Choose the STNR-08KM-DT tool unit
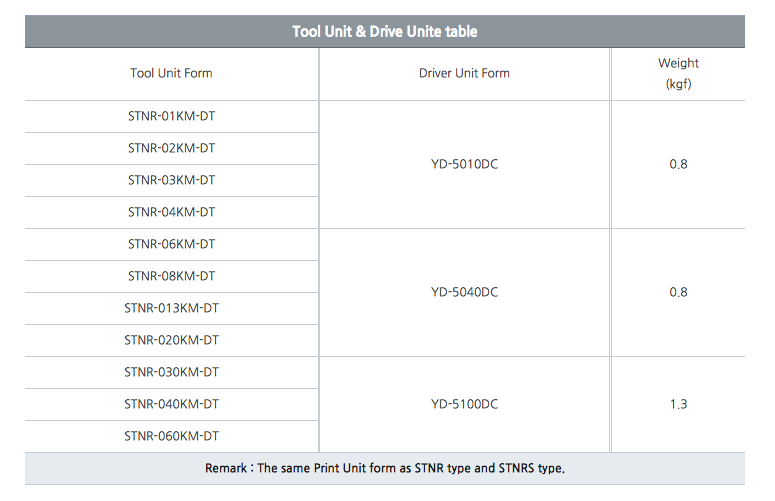This screenshot has height=501, width=775. [171, 276]
